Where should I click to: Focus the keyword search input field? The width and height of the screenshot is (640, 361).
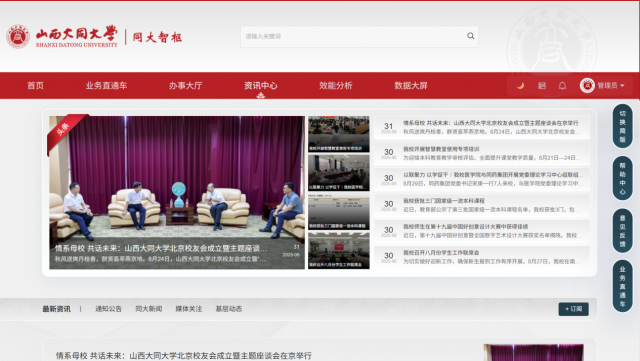(x=353, y=36)
